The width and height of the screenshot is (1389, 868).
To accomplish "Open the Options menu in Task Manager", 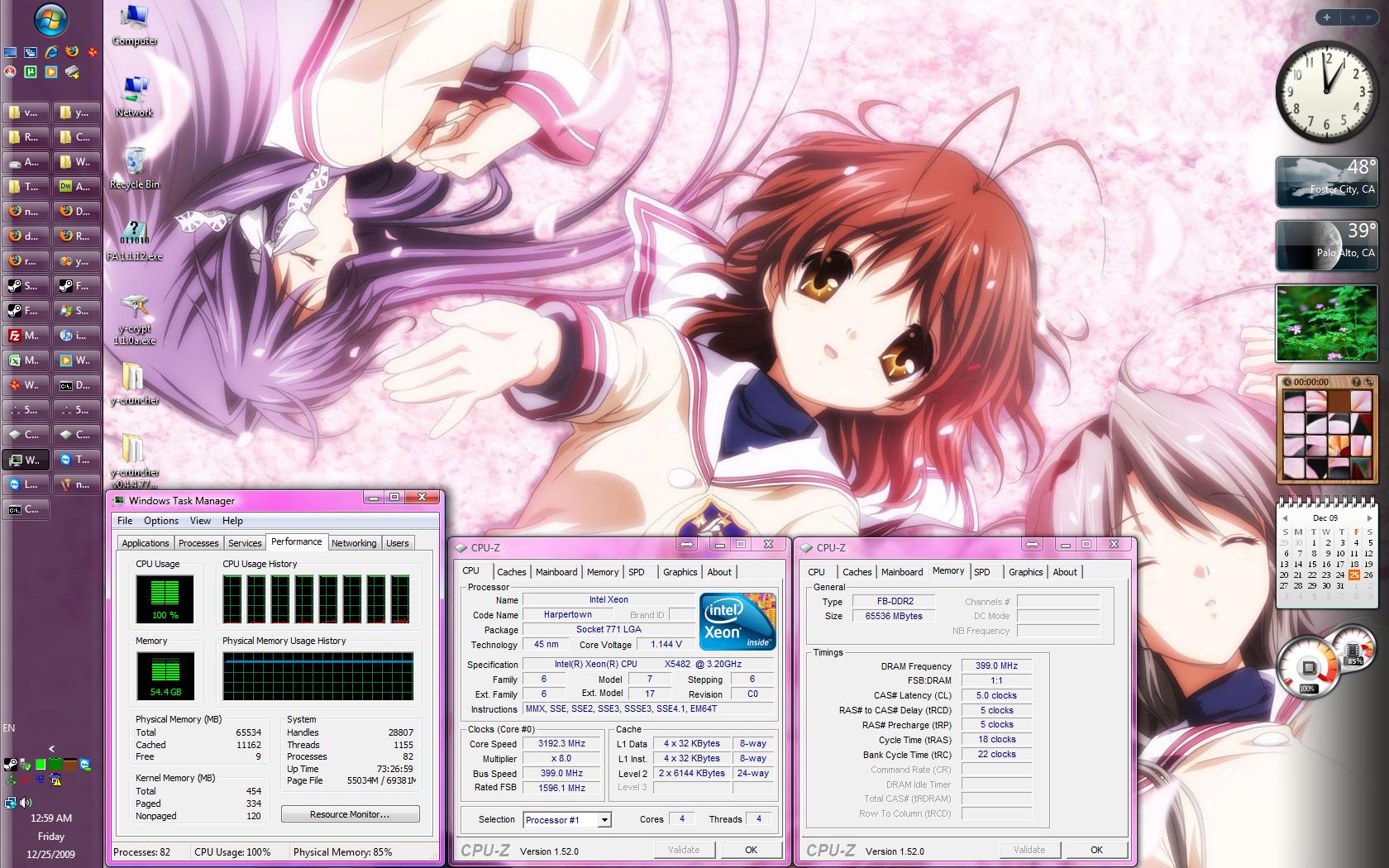I will 160,521.
